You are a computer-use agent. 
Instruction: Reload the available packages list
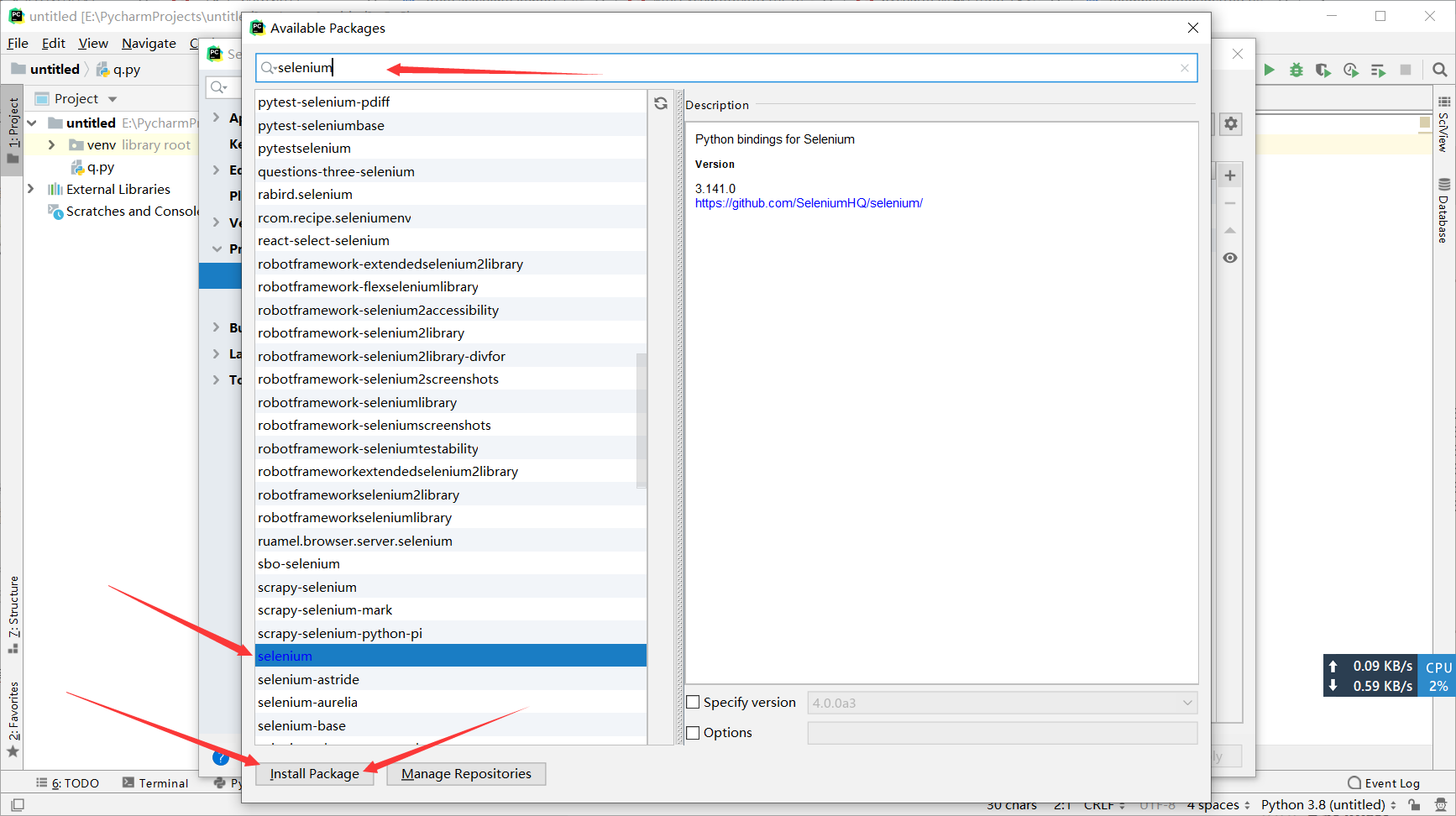pyautogui.click(x=661, y=103)
